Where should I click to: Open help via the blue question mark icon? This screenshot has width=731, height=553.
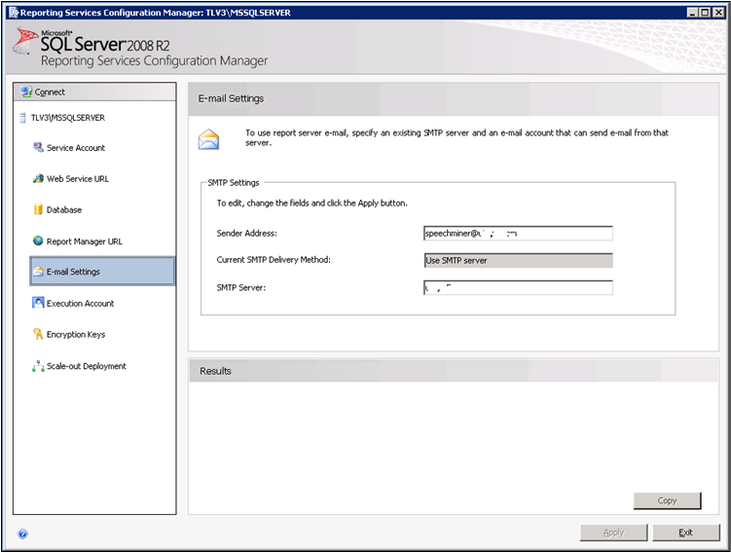point(22,533)
